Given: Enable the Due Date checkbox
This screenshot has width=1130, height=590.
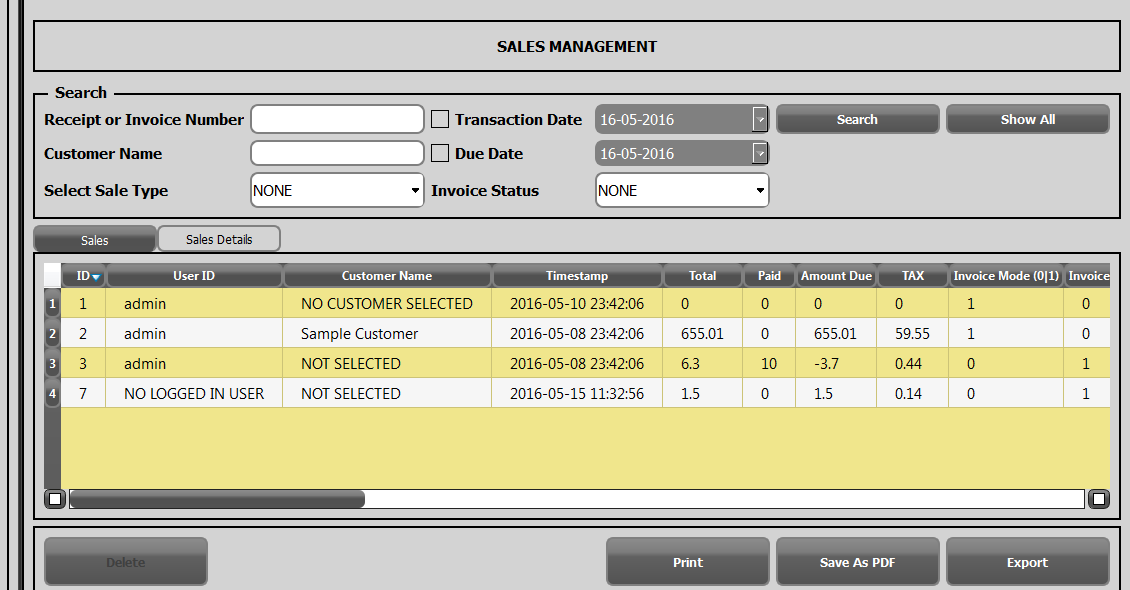Looking at the screenshot, I should pos(440,154).
